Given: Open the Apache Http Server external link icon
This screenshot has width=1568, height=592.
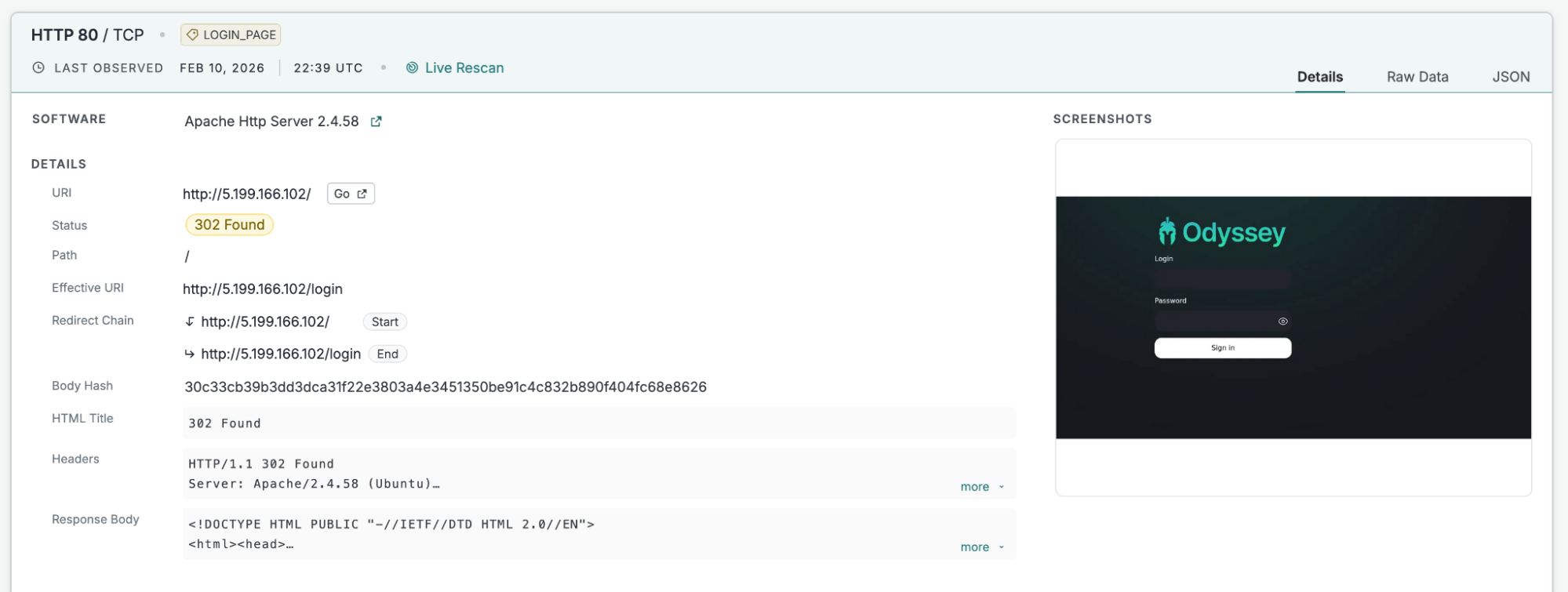Looking at the screenshot, I should pos(377,122).
